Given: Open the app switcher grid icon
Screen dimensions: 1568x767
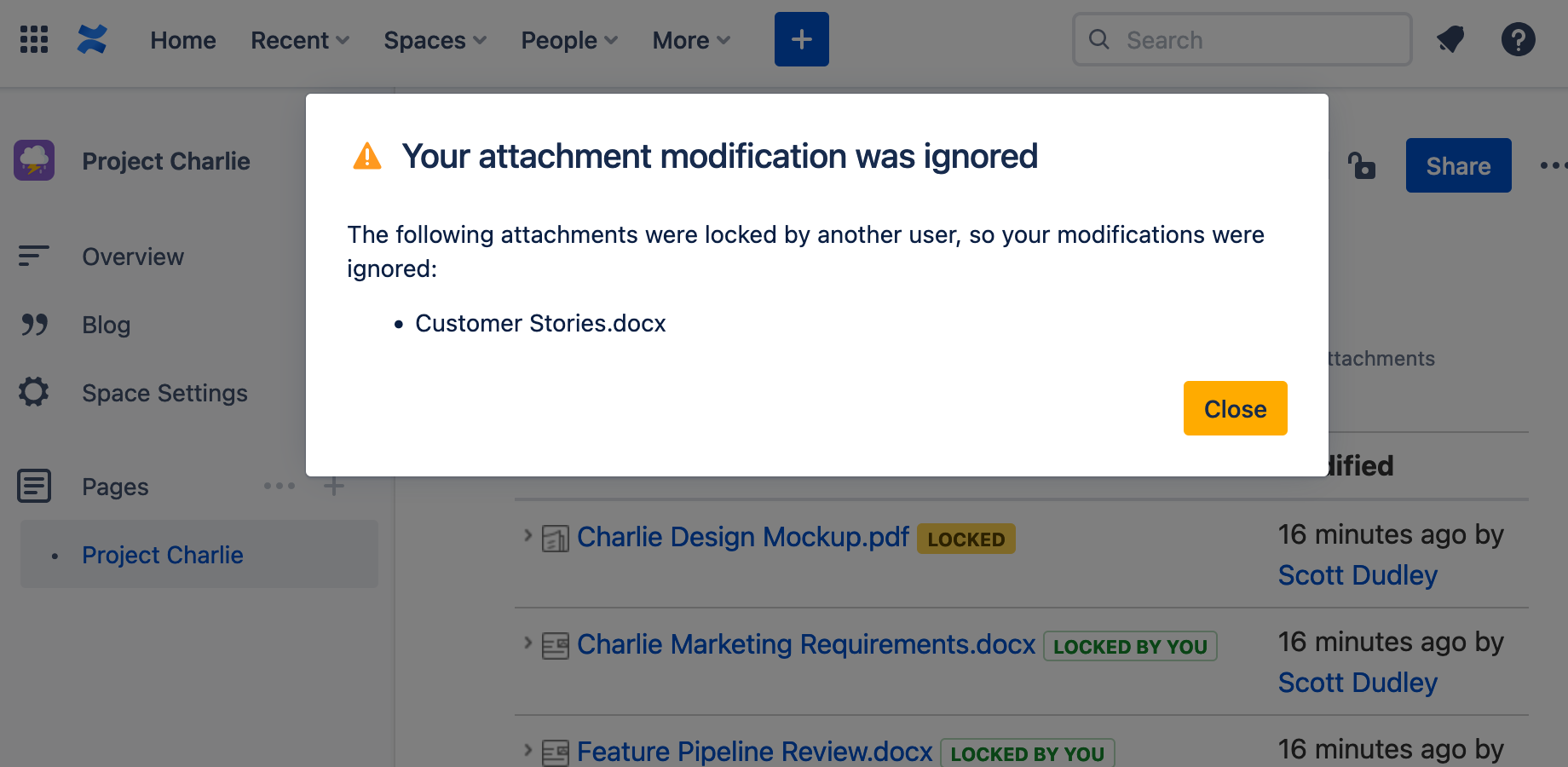Looking at the screenshot, I should 34,39.
